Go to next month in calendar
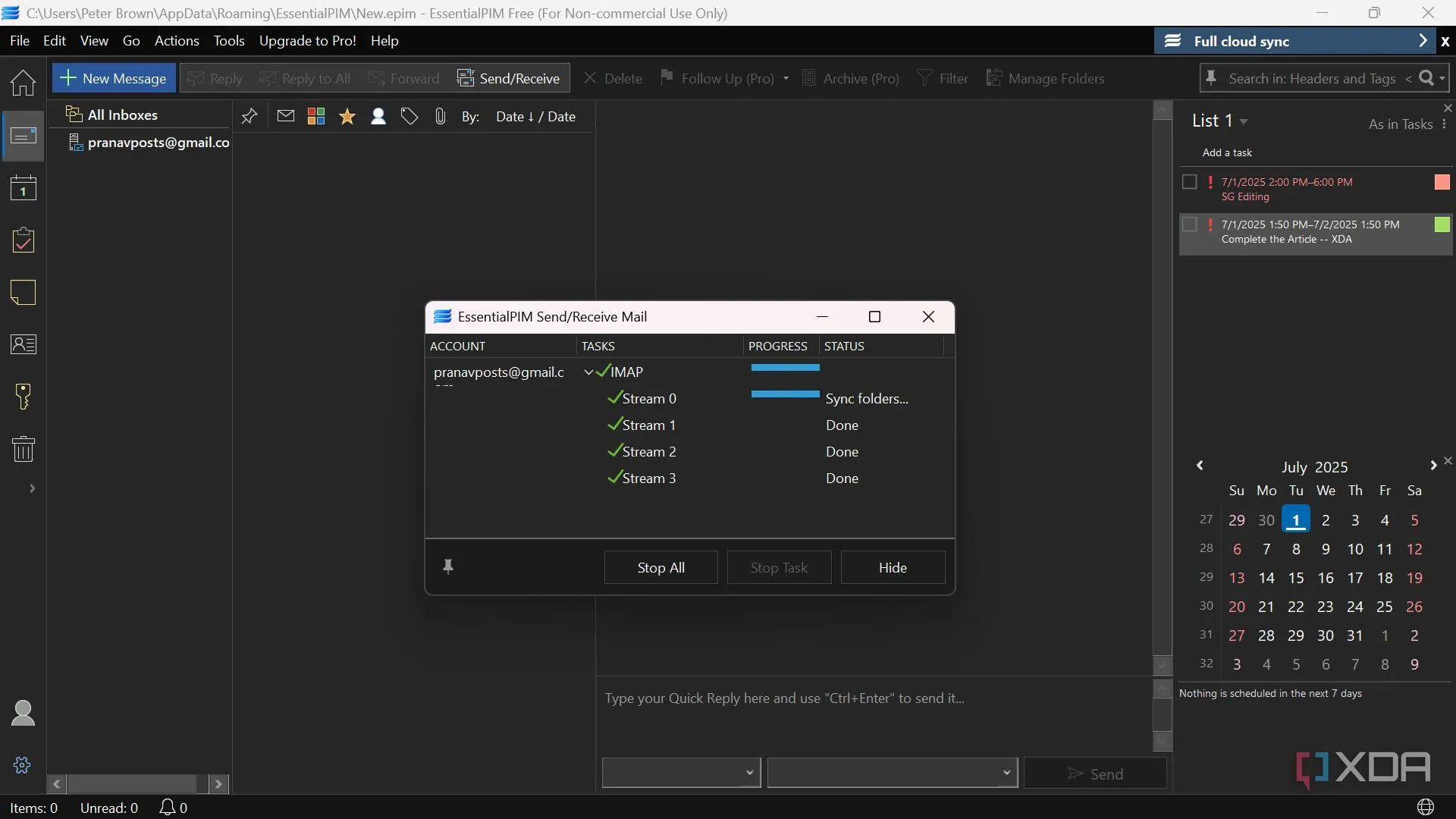This screenshot has width=1456, height=819. point(1432,466)
